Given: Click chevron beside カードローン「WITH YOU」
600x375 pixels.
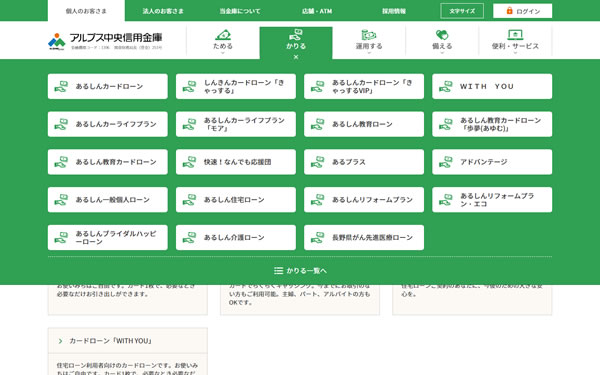Looking at the screenshot, I should [x=60, y=341].
